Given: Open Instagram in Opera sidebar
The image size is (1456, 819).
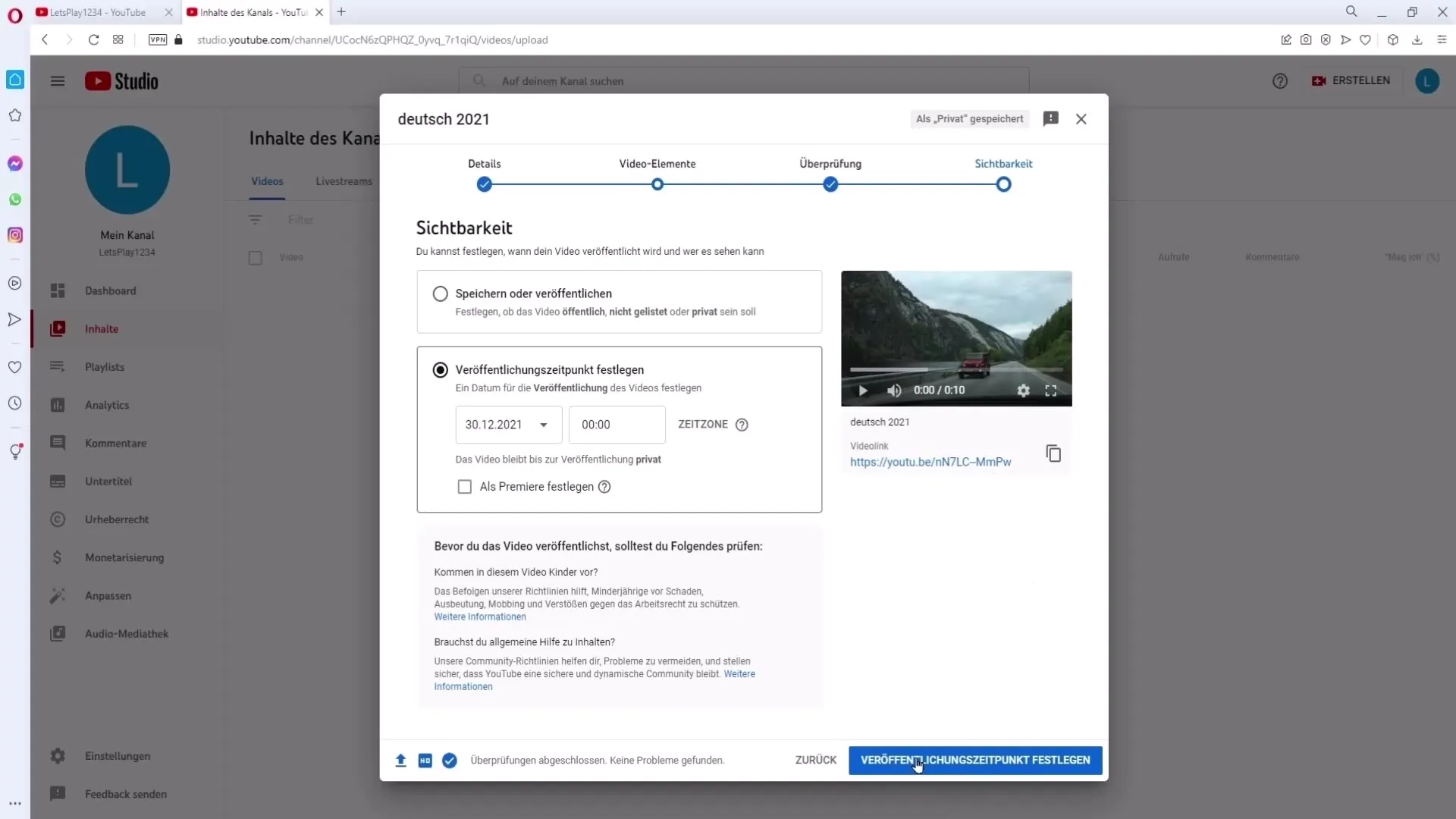Looking at the screenshot, I should click(x=15, y=235).
